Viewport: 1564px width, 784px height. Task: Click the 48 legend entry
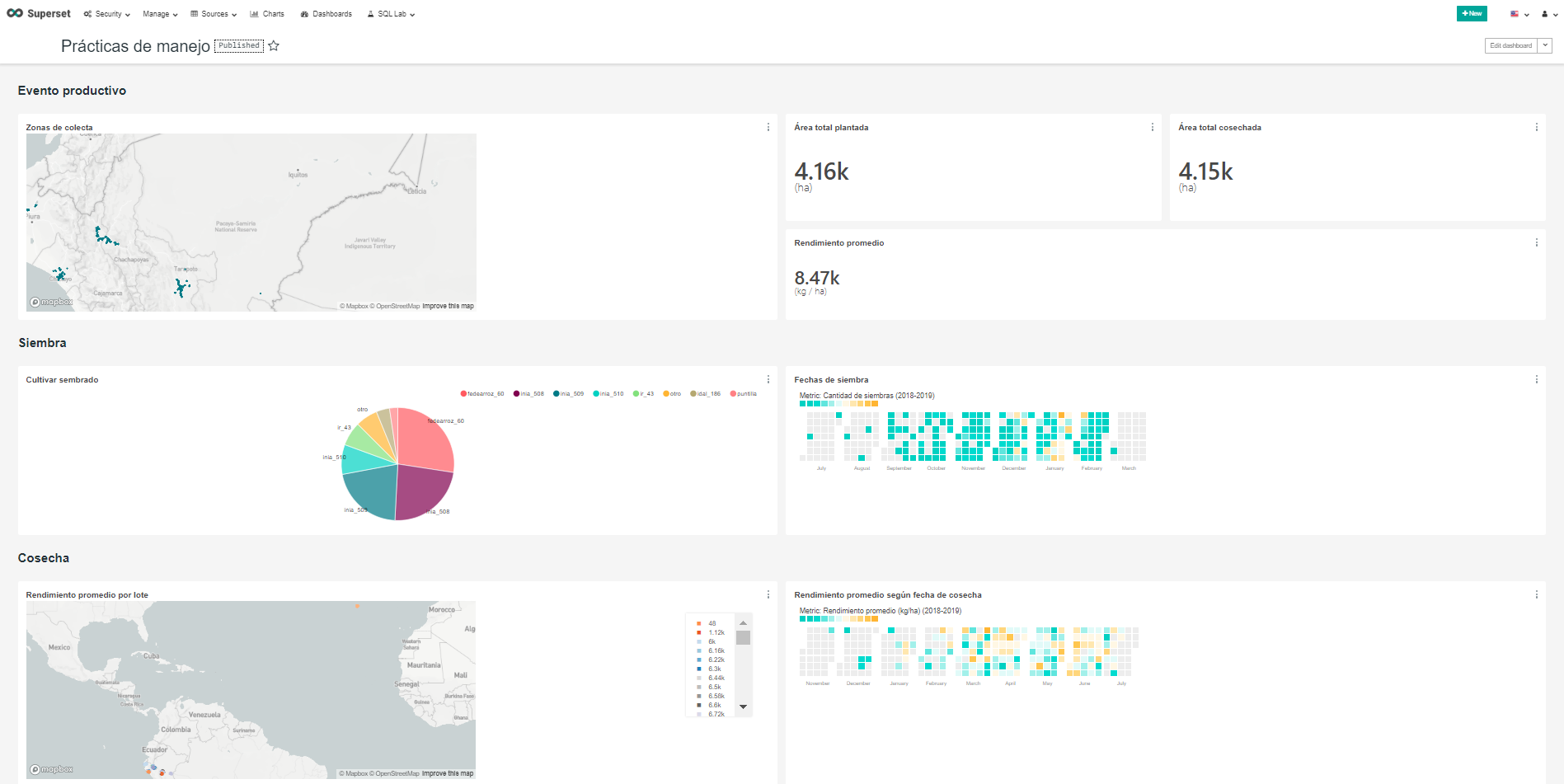pos(707,623)
